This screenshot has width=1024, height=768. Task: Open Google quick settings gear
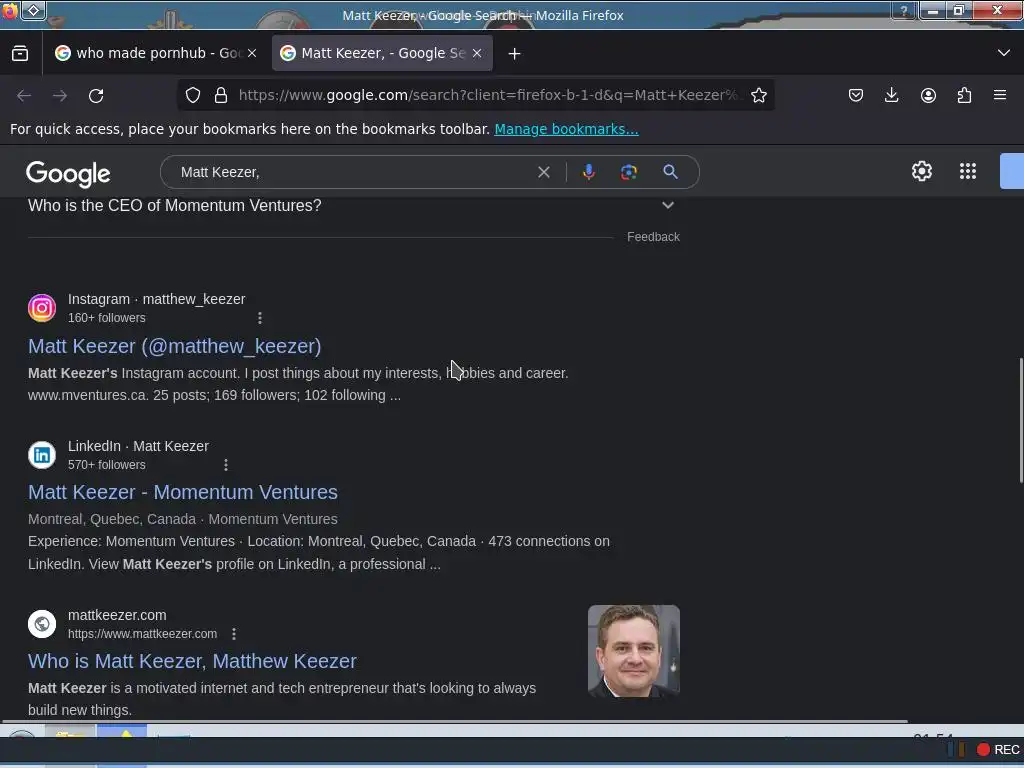[921, 171]
